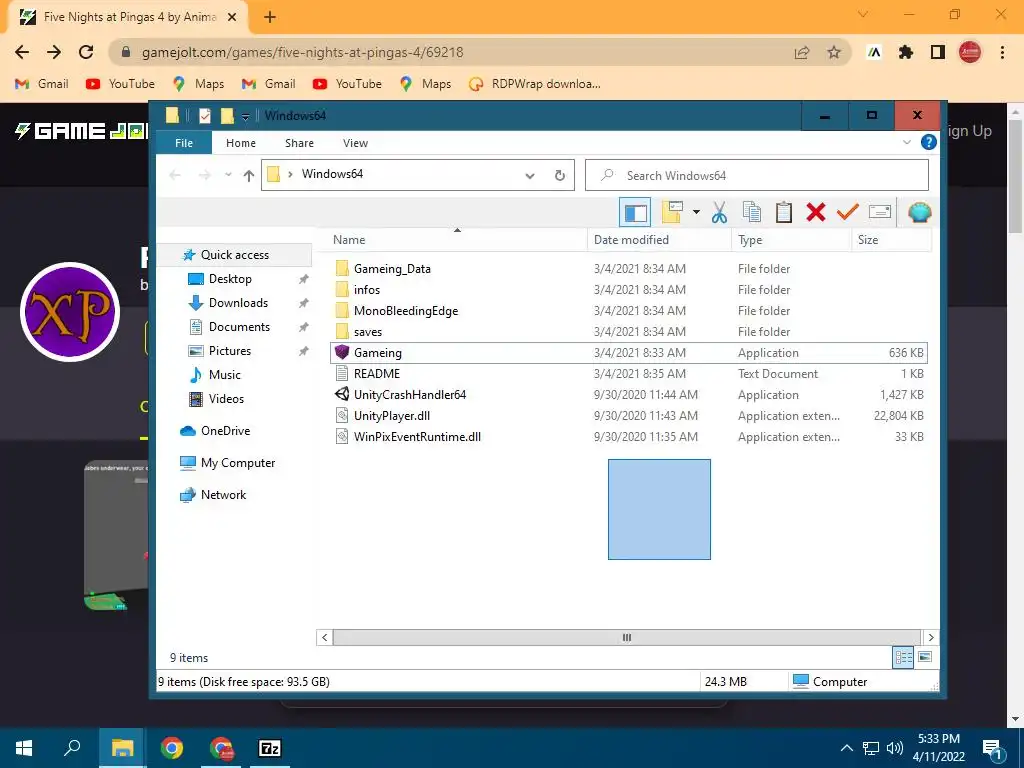This screenshot has height=768, width=1024.
Task: Click the New folder toolbar icon
Action: 672,212
